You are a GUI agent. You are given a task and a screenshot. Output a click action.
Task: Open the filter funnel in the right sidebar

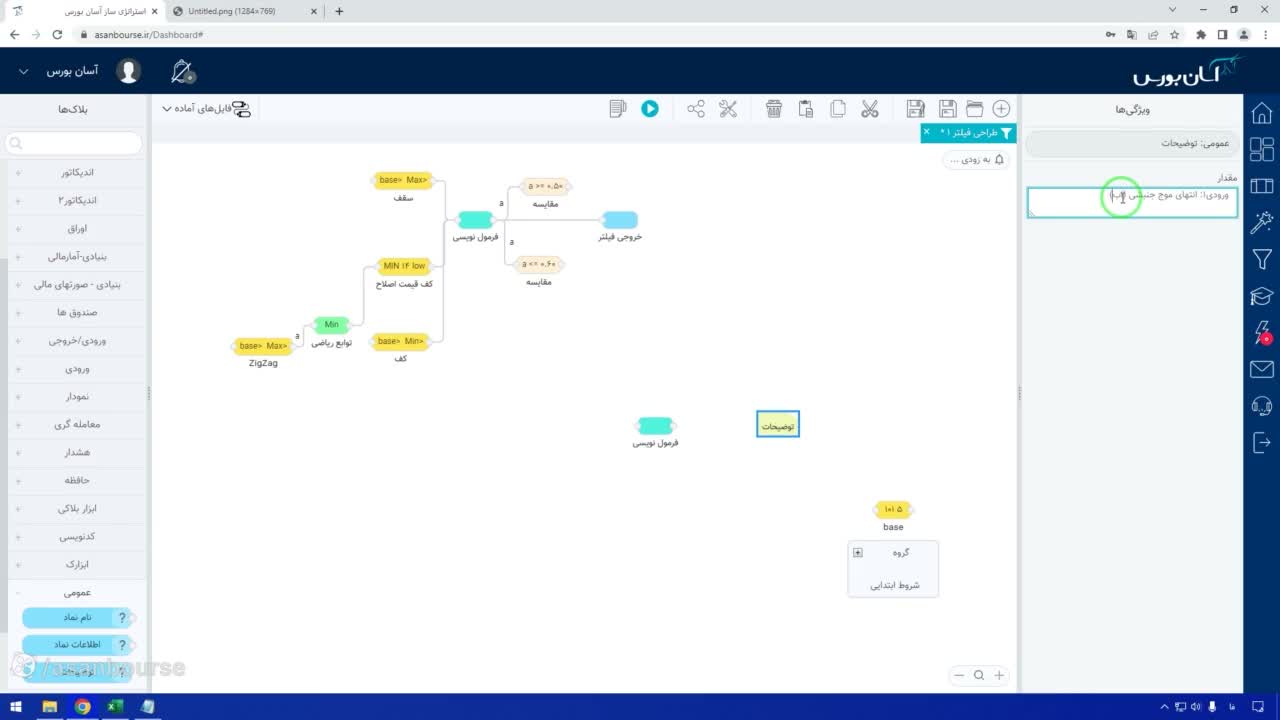tap(1262, 260)
